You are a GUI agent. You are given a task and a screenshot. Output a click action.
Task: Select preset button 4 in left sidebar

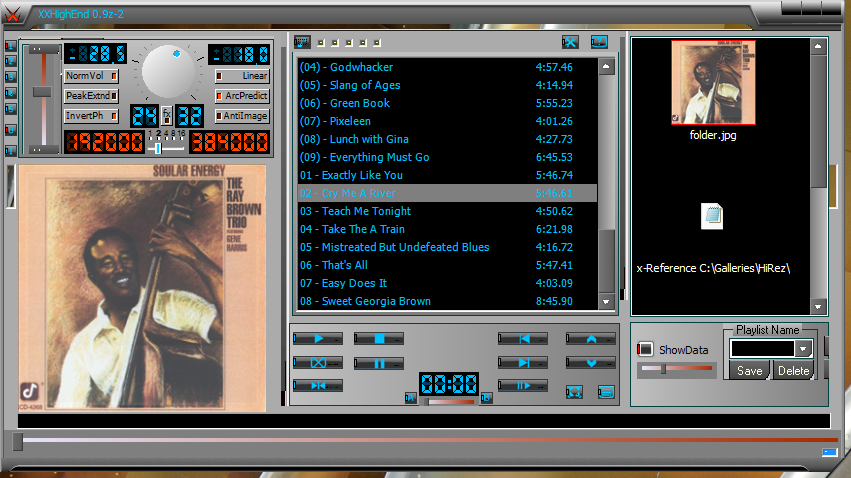(x=10, y=93)
